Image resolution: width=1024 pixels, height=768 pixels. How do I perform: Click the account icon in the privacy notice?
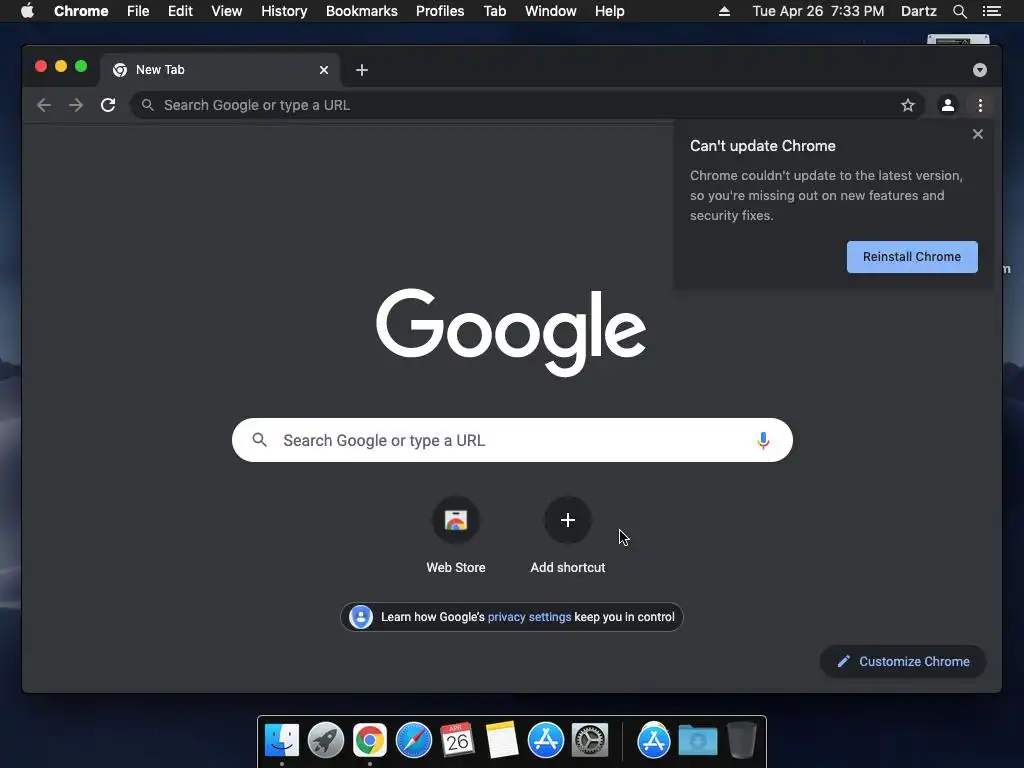[360, 617]
